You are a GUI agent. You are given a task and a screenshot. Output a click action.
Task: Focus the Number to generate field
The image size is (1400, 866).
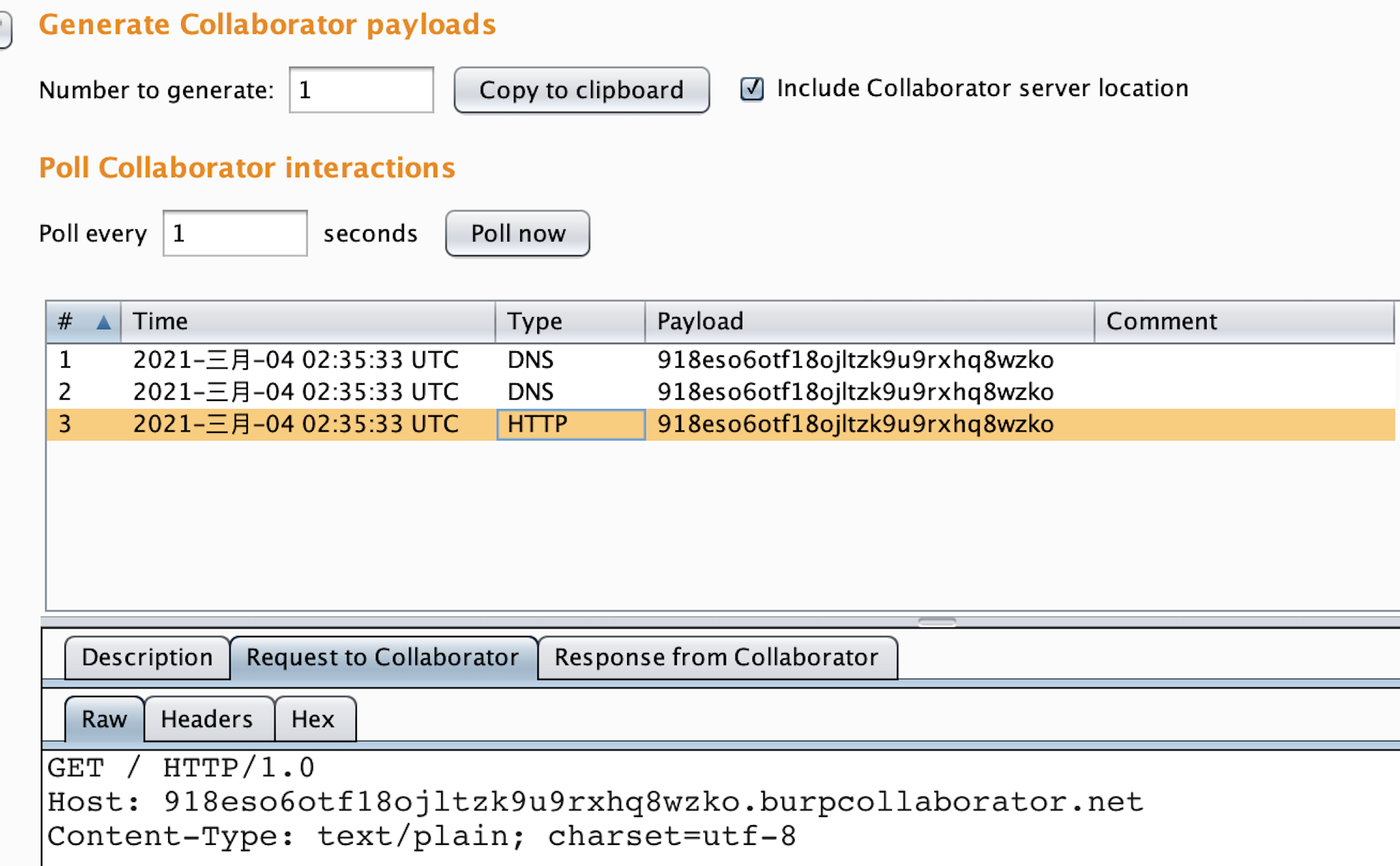(x=361, y=90)
